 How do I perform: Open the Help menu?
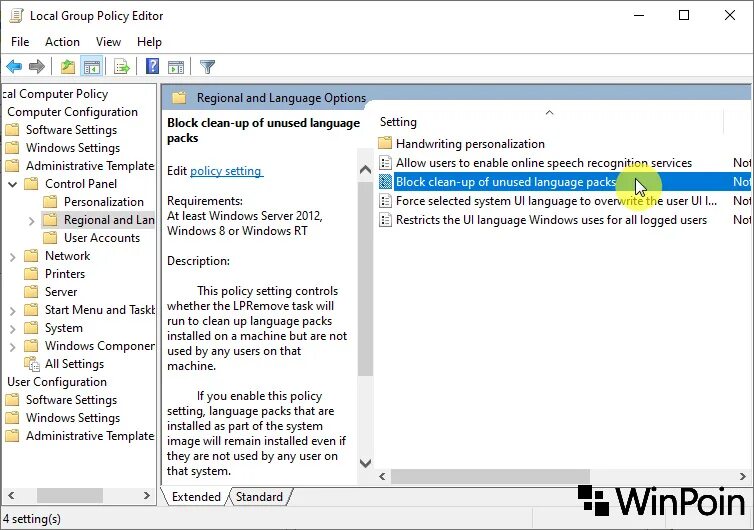pos(149,42)
